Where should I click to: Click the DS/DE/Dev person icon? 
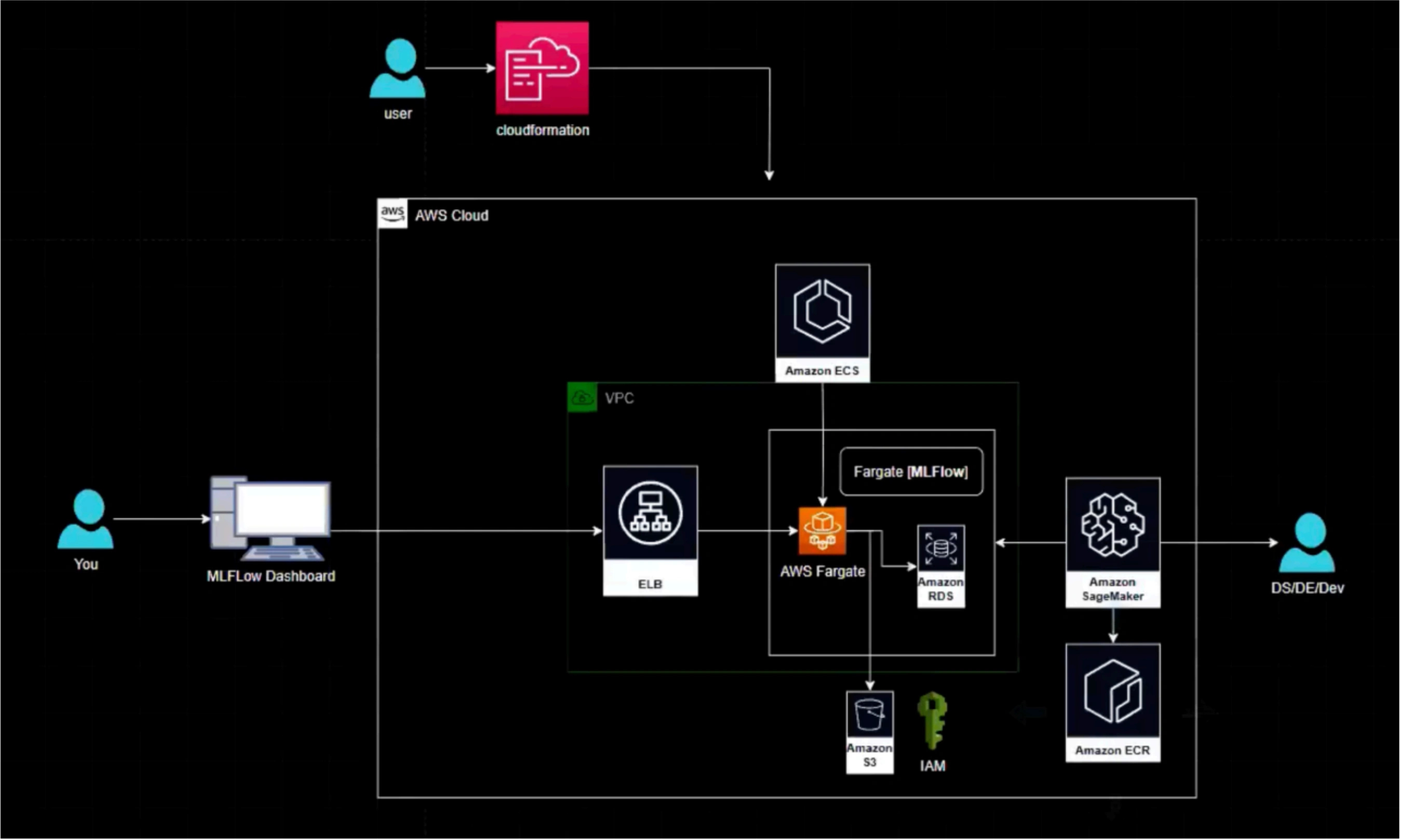[1307, 543]
